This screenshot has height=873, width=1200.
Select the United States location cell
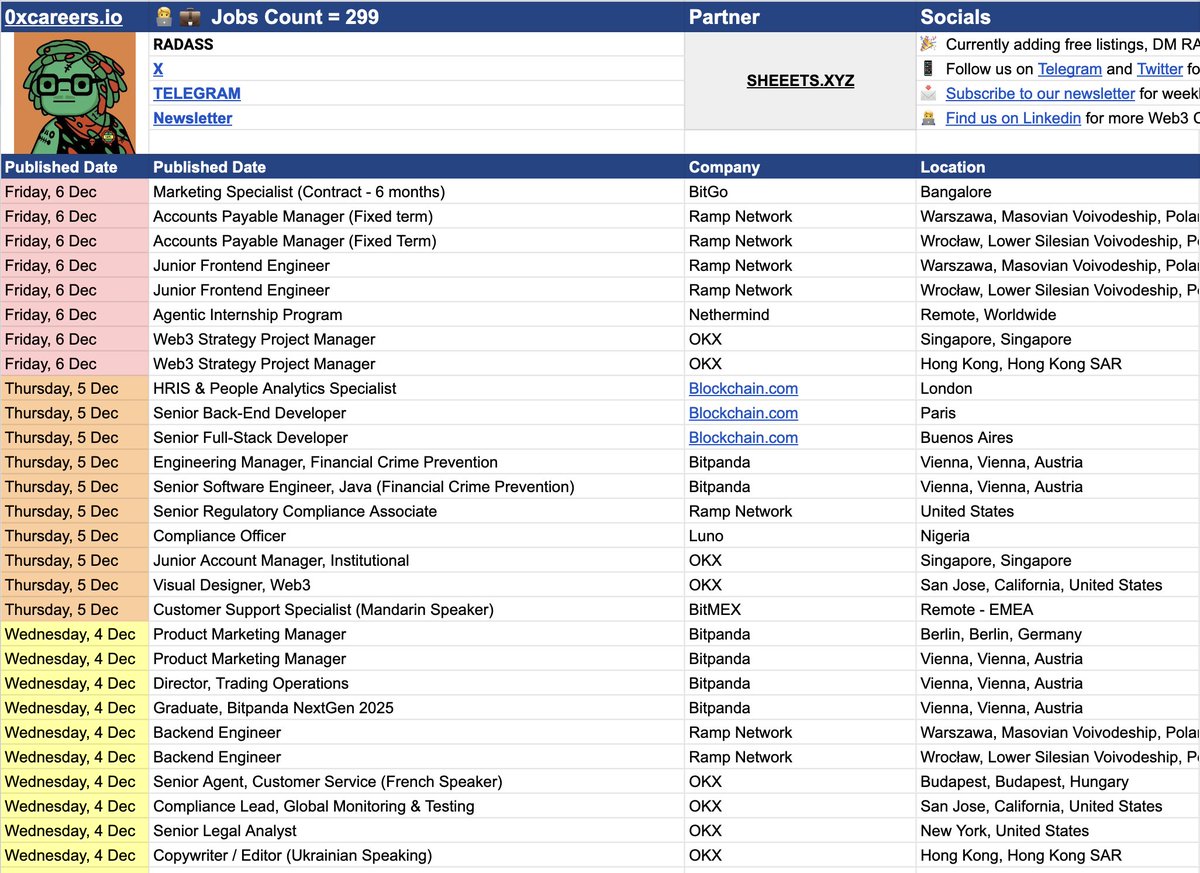pos(1058,511)
